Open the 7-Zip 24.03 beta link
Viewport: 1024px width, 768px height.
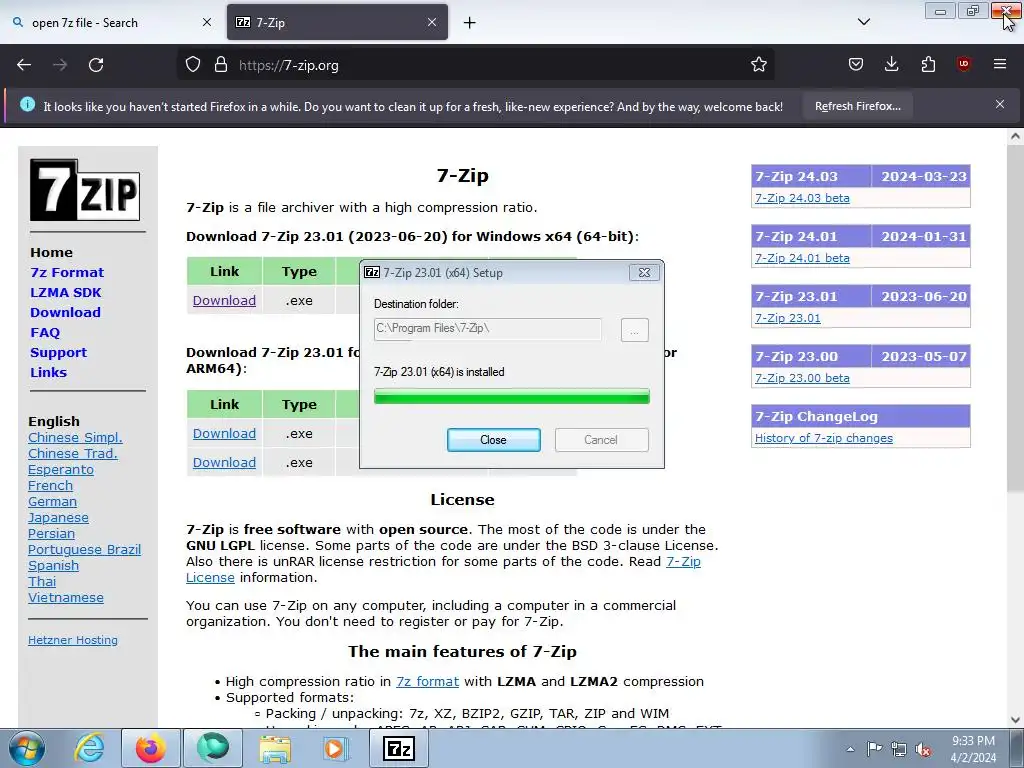(x=802, y=198)
